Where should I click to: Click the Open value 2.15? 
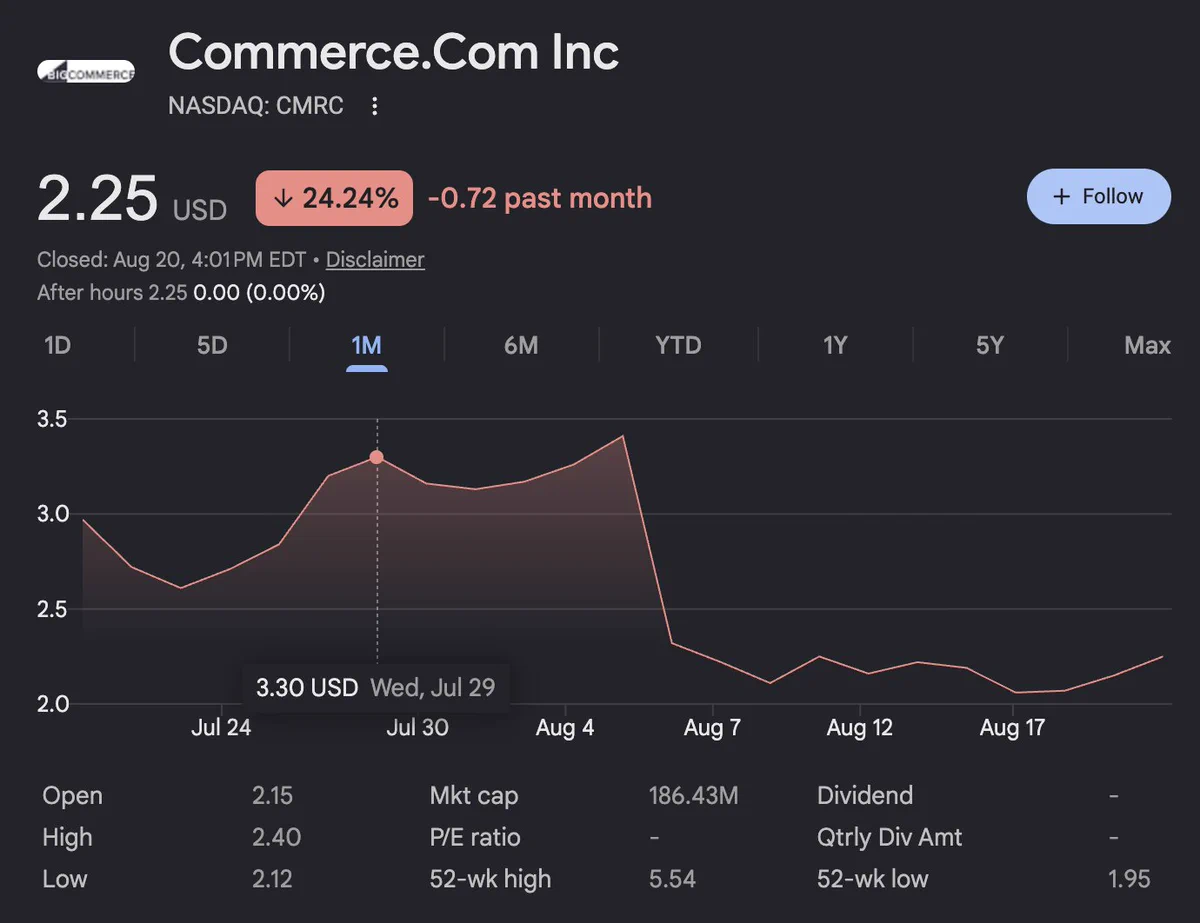(272, 796)
